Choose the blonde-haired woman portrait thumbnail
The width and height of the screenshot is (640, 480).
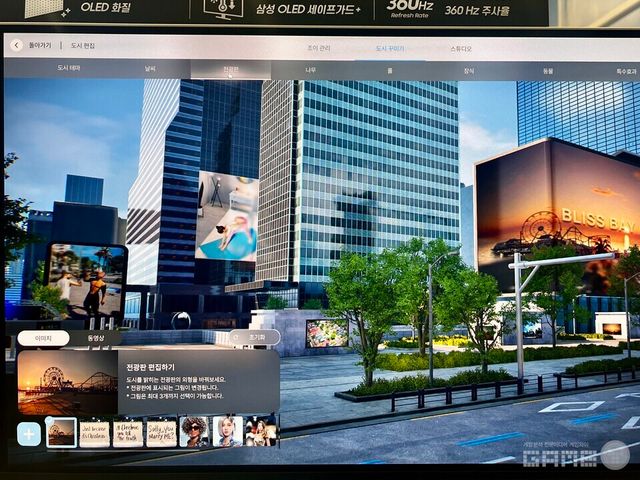tap(227, 432)
